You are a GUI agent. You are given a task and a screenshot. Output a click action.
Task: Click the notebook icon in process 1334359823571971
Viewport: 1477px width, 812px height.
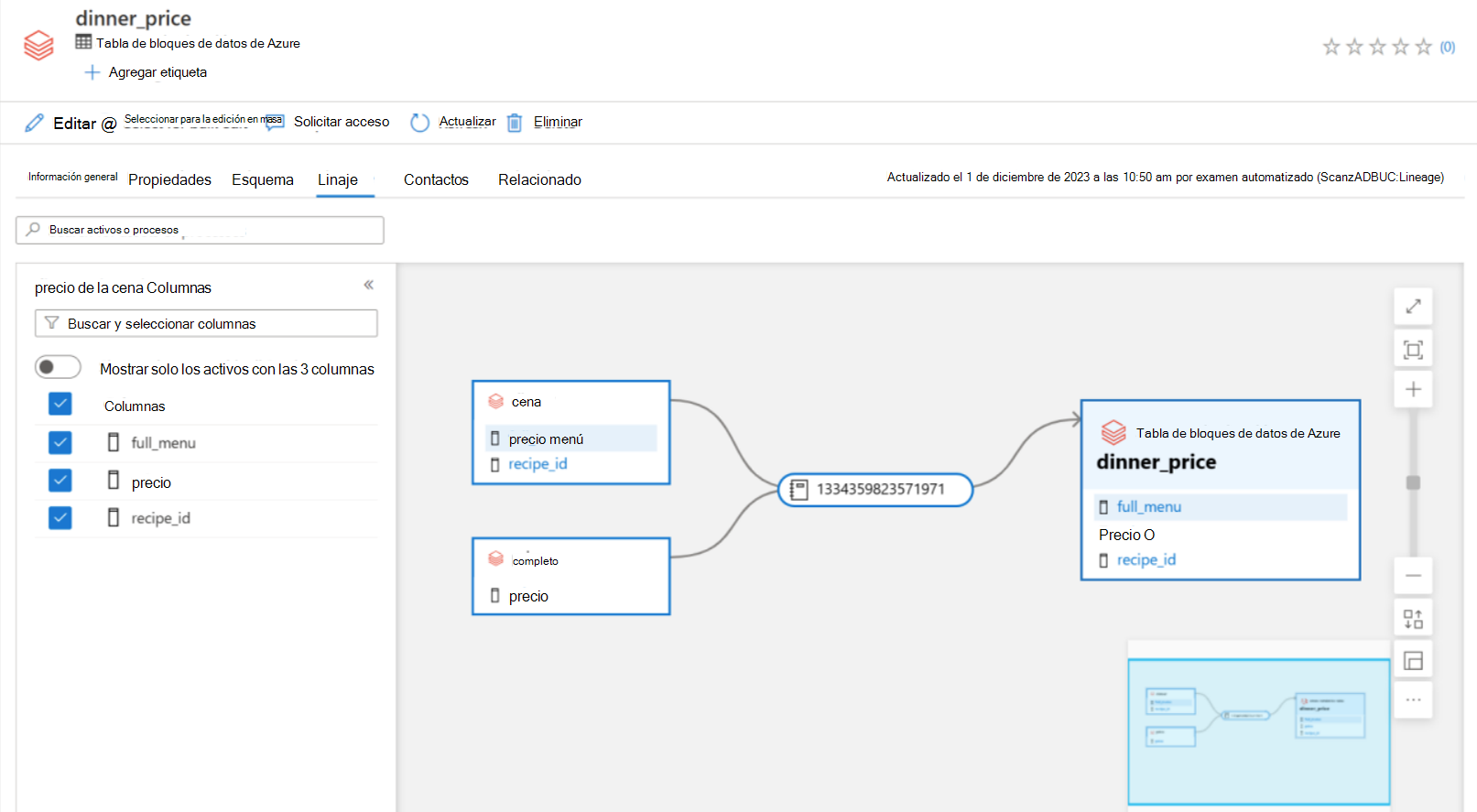coord(798,490)
